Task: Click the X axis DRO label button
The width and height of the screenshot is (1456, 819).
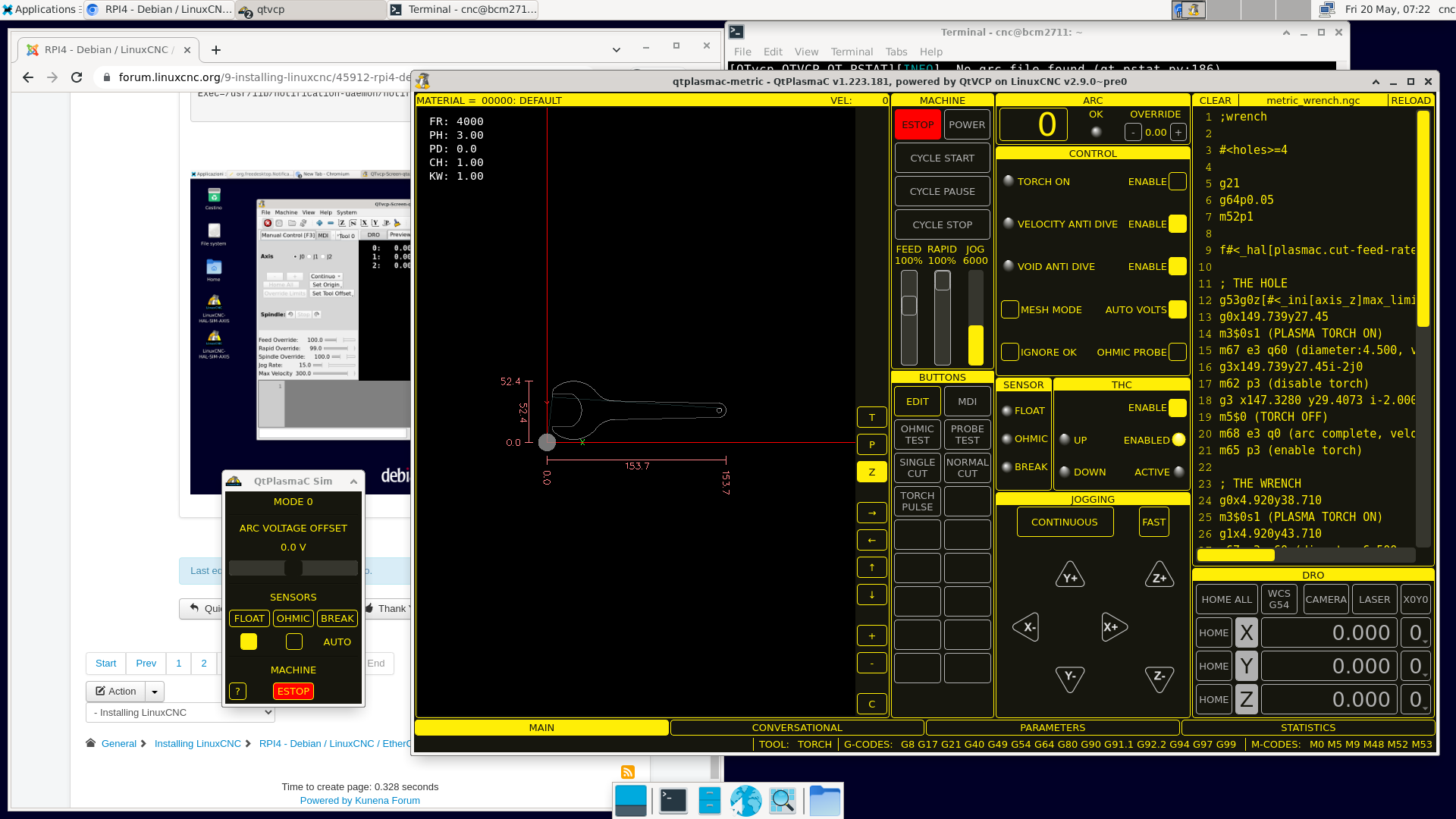Action: pos(1247,632)
